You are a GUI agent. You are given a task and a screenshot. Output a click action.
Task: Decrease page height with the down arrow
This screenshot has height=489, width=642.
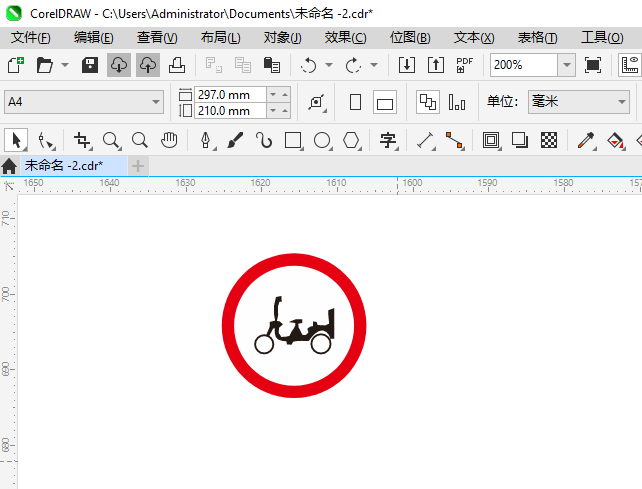pyautogui.click(x=273, y=111)
